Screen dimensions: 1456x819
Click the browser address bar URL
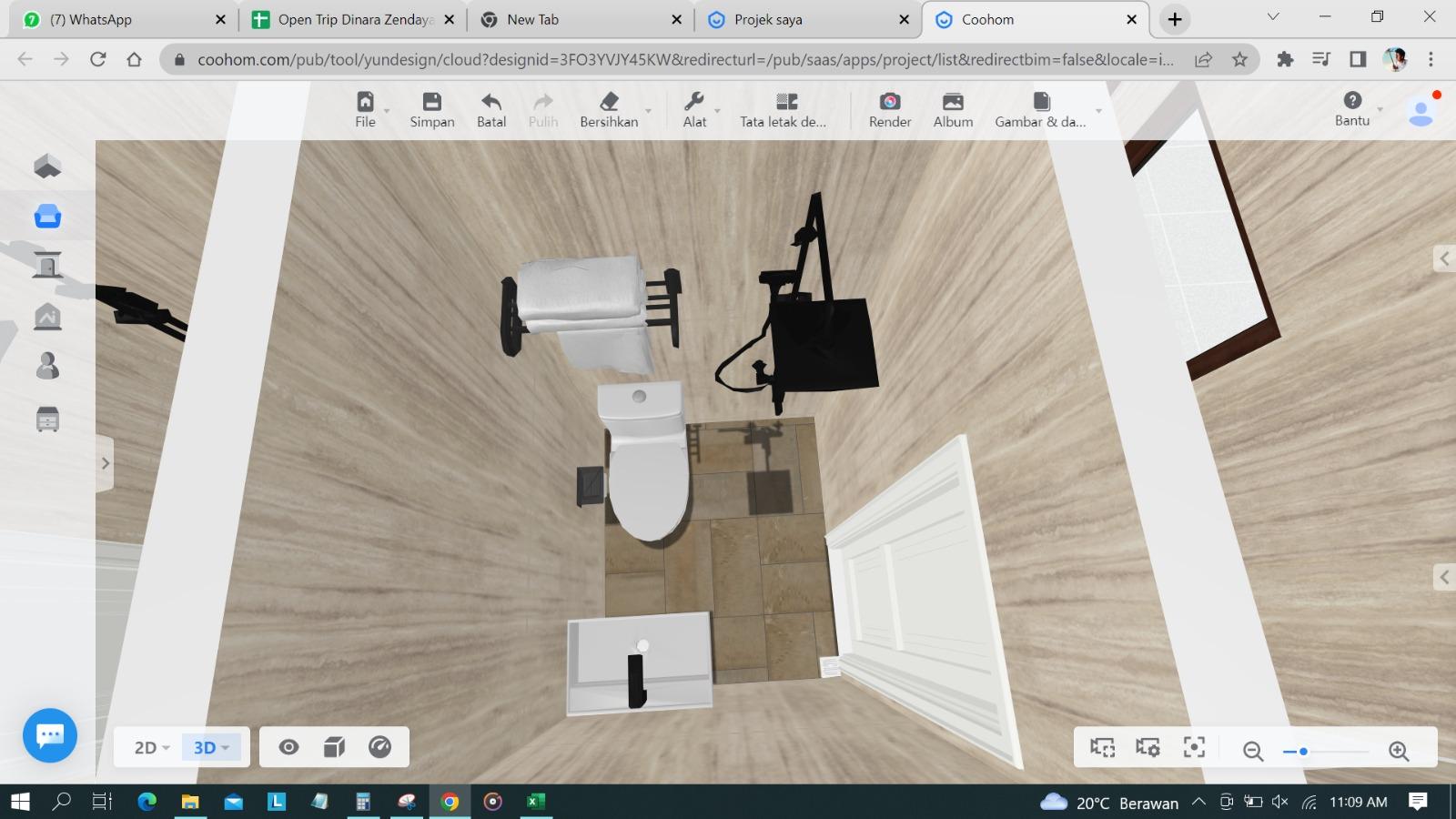(684, 59)
